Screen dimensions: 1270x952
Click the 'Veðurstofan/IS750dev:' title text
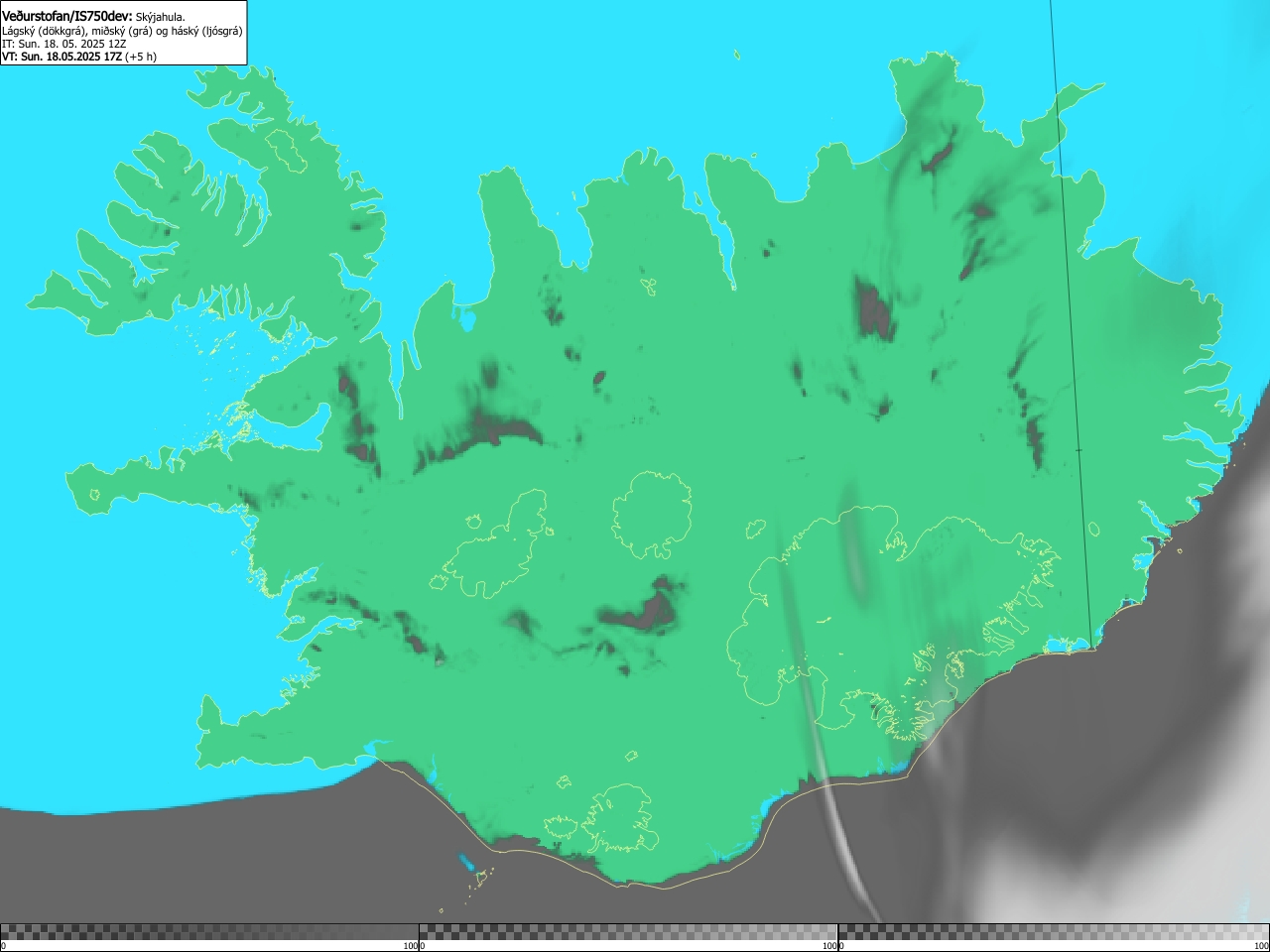click(67, 17)
